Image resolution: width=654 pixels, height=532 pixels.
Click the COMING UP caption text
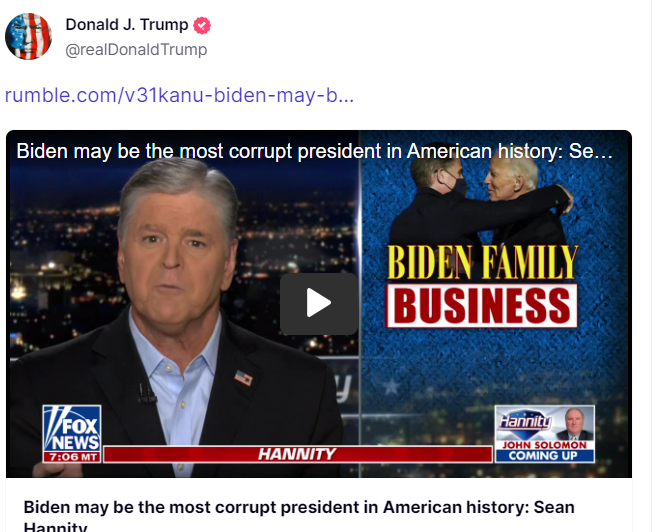pos(544,456)
